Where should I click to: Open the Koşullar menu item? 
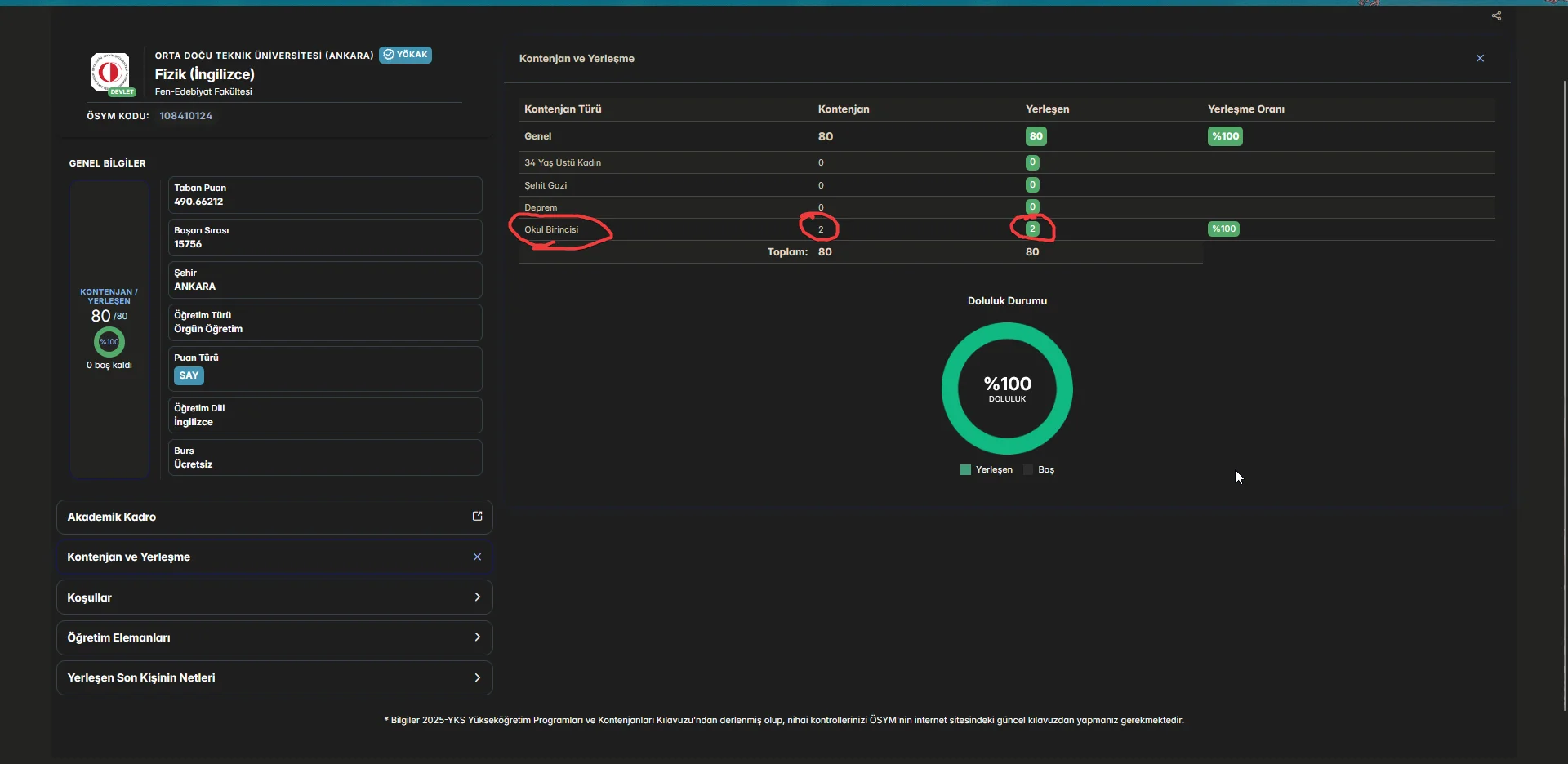274,597
